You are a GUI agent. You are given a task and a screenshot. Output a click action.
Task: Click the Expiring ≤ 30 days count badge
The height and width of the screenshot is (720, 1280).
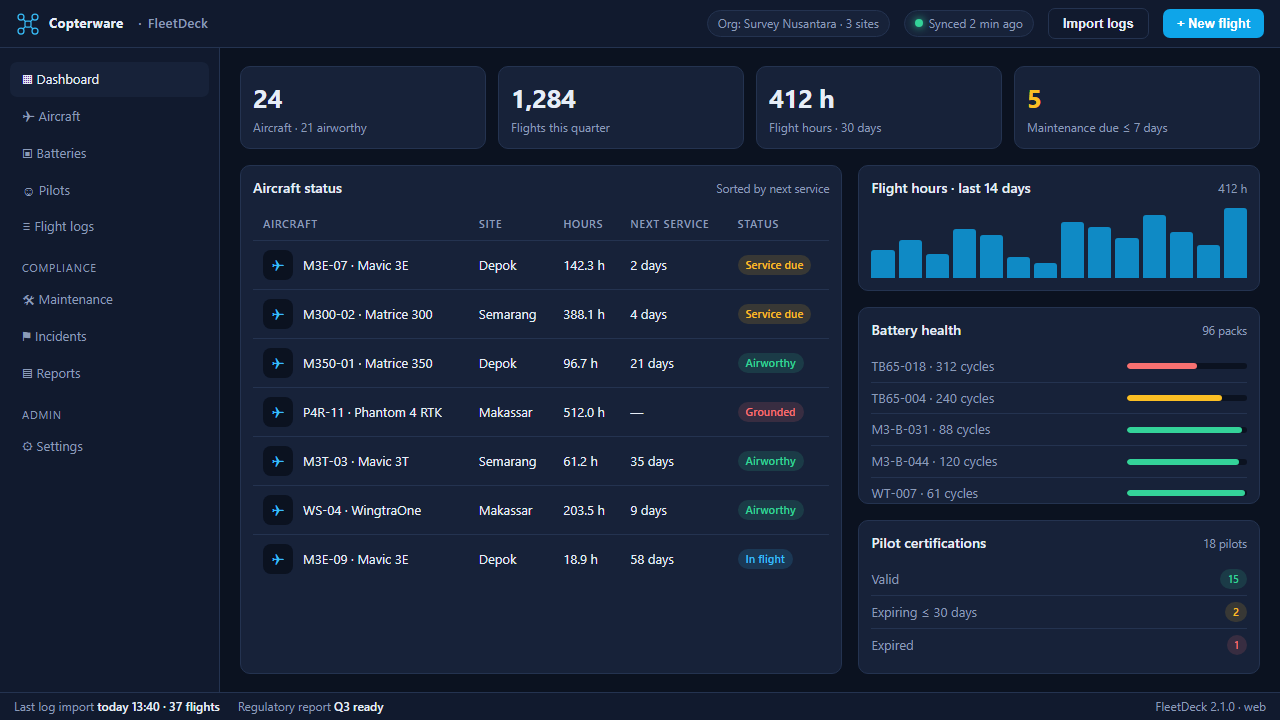[1236, 613]
